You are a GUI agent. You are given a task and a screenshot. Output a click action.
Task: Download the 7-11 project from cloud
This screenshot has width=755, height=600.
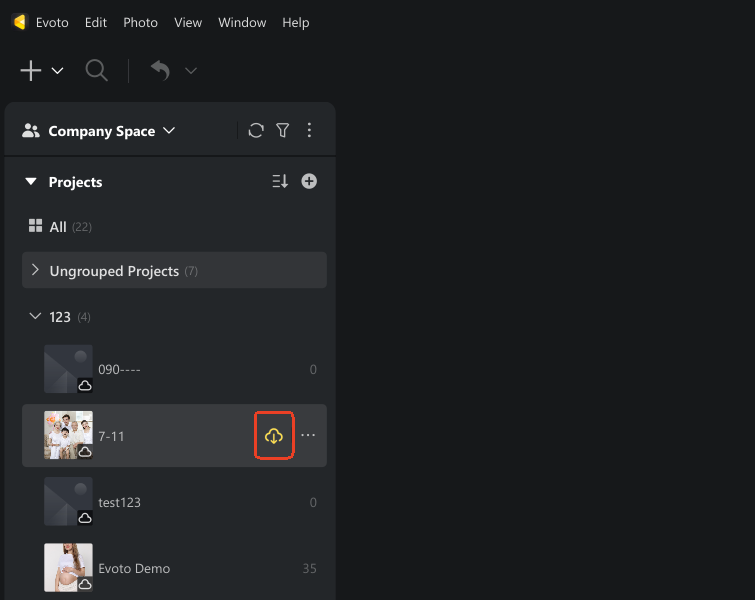(x=274, y=436)
